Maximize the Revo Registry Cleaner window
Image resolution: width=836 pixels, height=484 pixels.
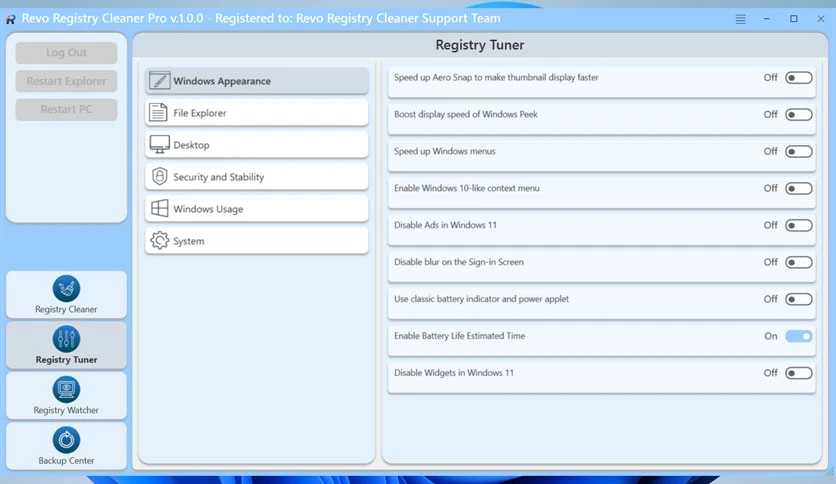pos(794,19)
